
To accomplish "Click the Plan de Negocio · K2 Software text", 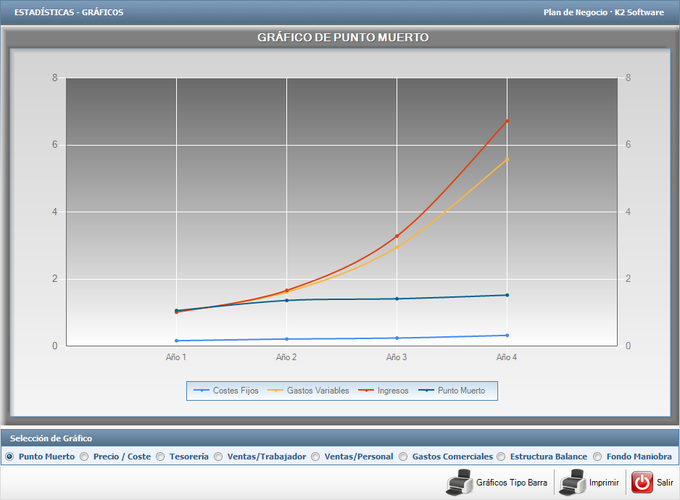I will click(604, 12).
